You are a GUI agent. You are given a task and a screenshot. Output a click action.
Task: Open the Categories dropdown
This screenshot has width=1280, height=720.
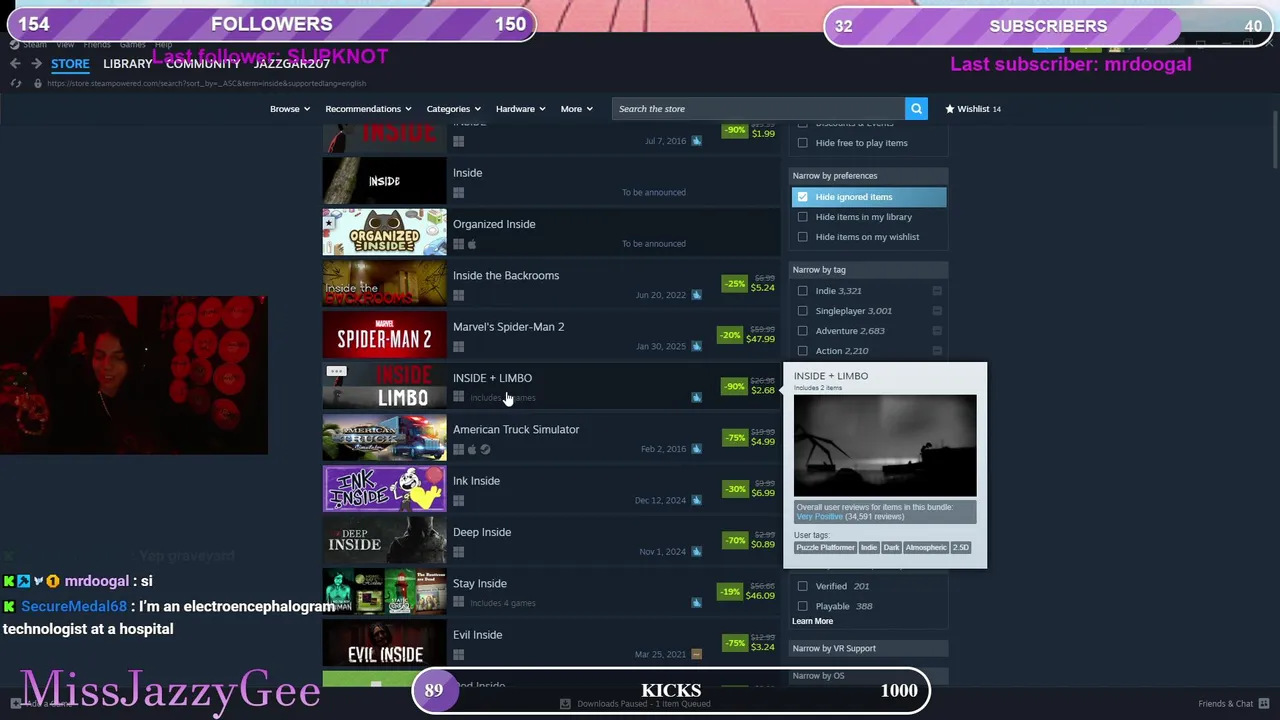point(453,109)
